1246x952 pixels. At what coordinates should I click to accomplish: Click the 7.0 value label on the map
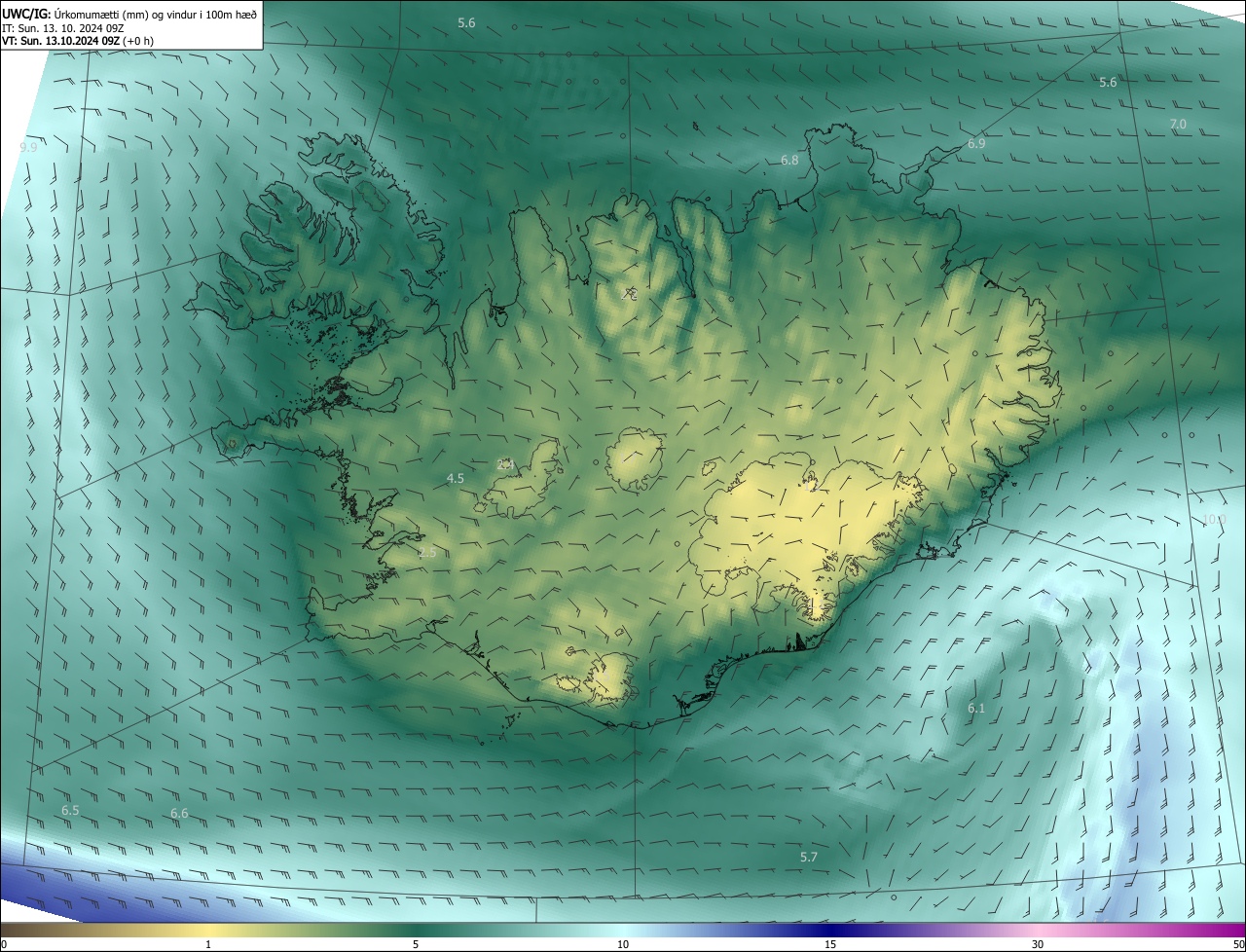coord(1178,124)
